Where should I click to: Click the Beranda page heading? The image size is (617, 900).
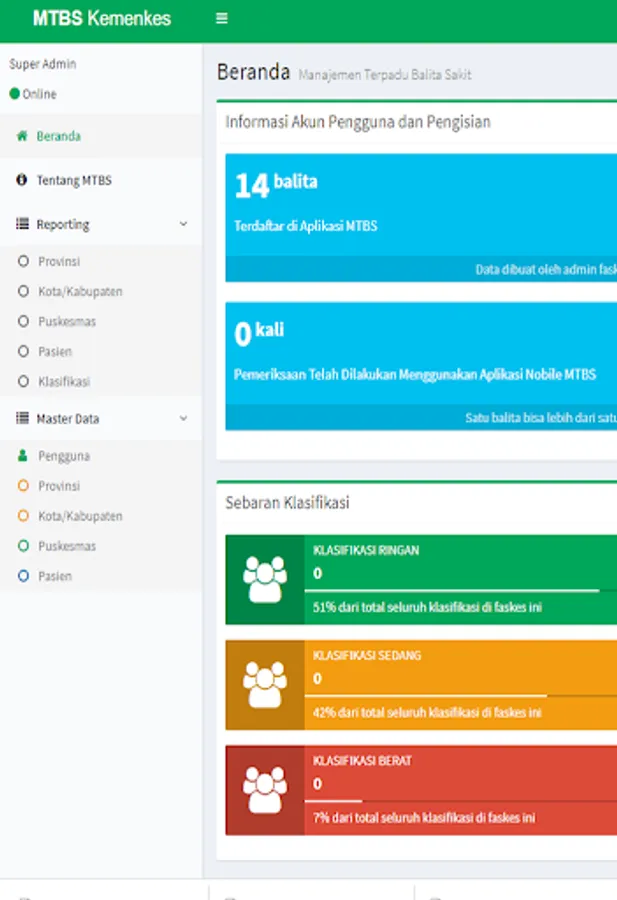pyautogui.click(x=253, y=72)
